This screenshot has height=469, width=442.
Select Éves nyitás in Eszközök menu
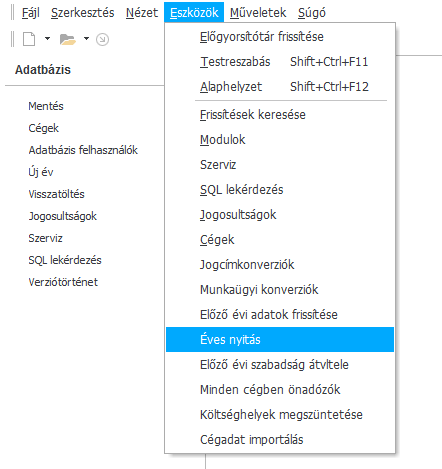(280, 339)
